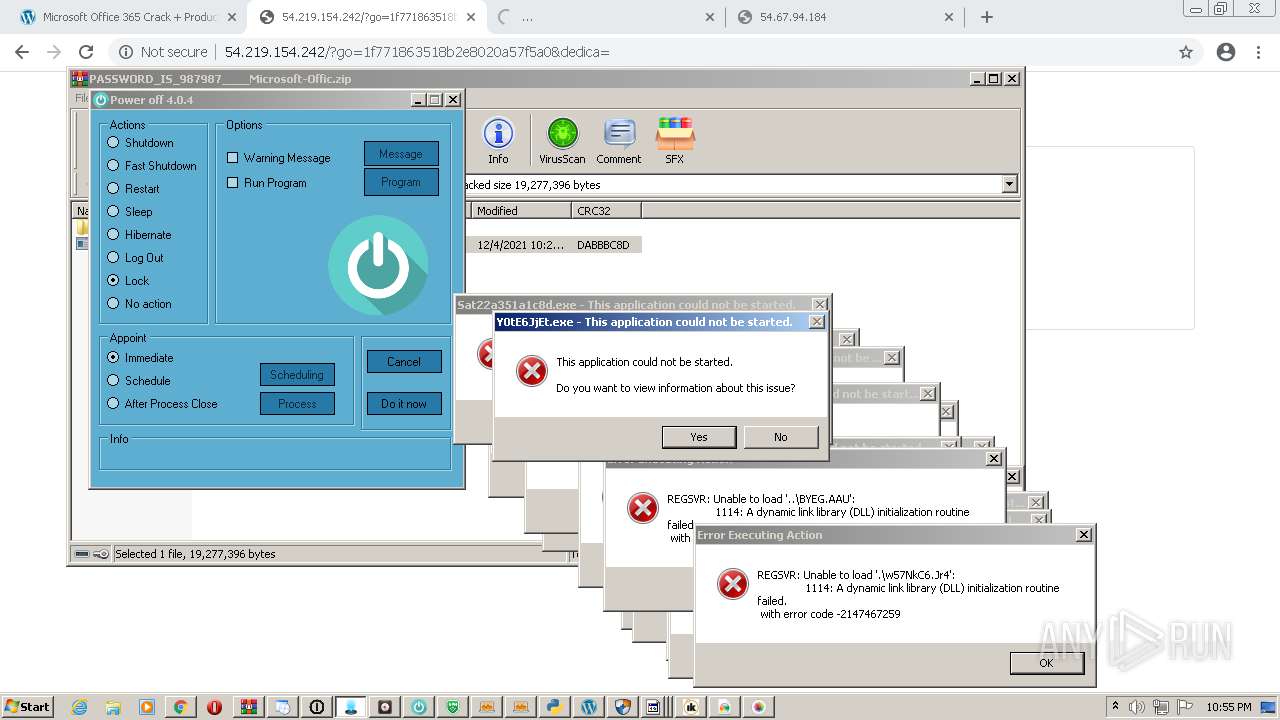1280x720 pixels.
Task: Enable the Run Program checkbox
Action: pos(267,183)
